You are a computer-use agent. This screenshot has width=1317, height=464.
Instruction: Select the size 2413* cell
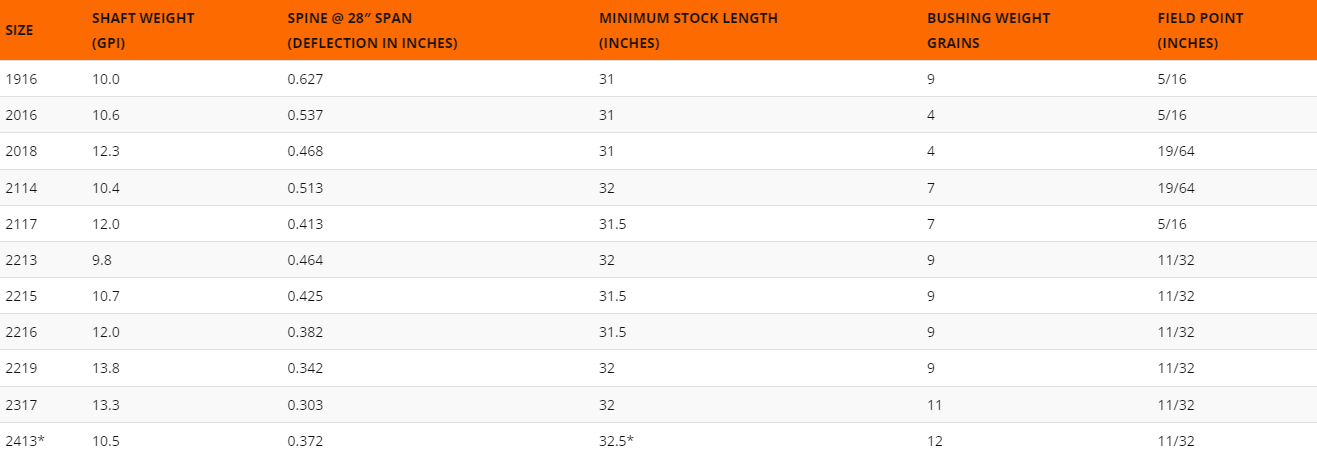pos(25,441)
